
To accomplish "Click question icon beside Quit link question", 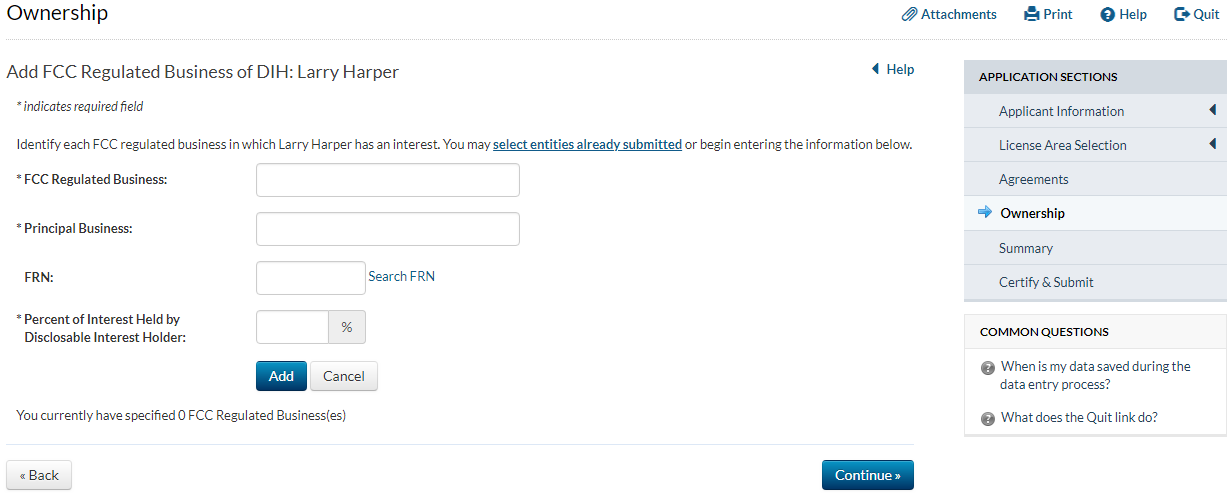I will pyautogui.click(x=988, y=419).
